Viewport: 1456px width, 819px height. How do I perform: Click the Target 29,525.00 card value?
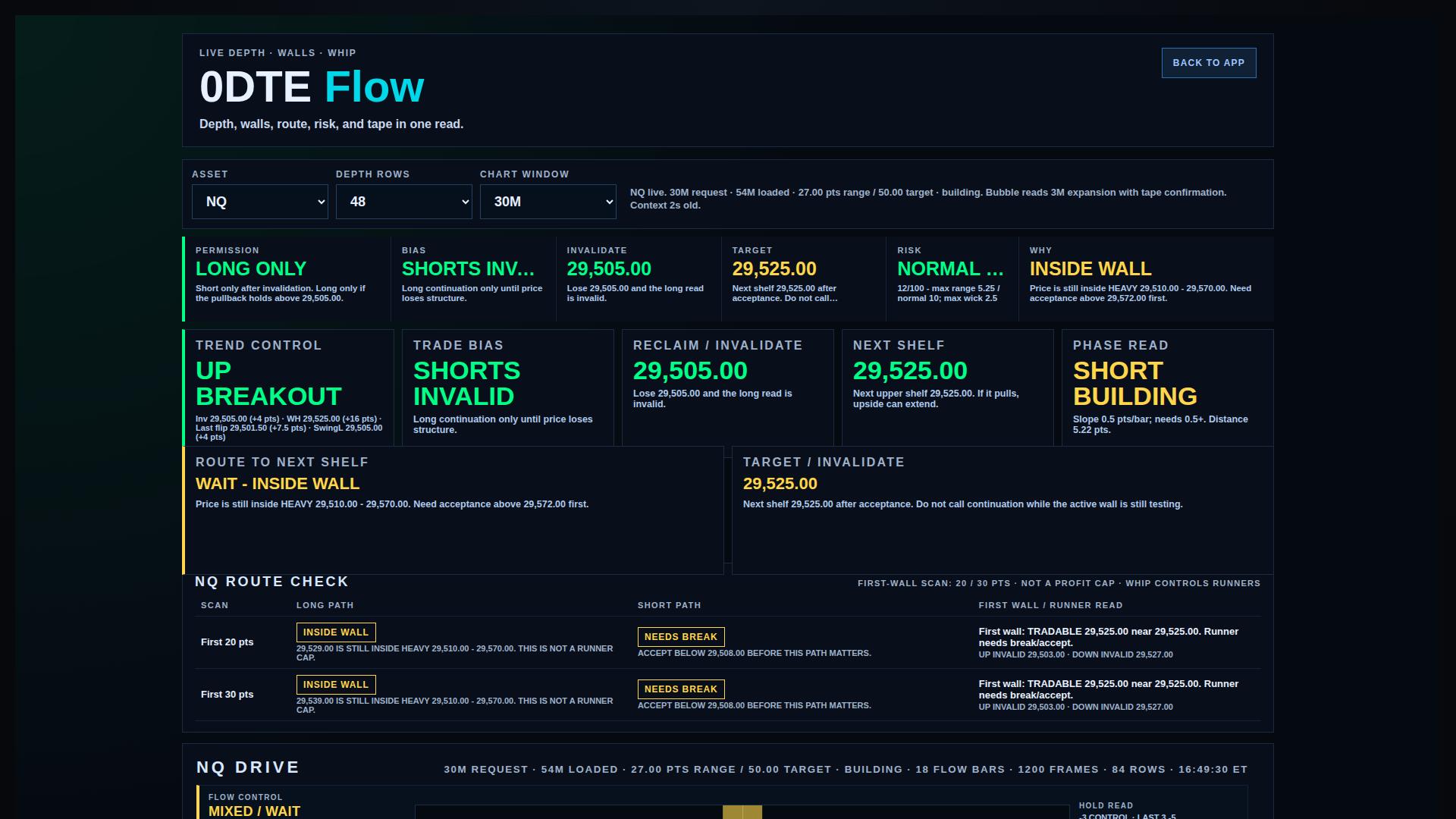coord(774,269)
